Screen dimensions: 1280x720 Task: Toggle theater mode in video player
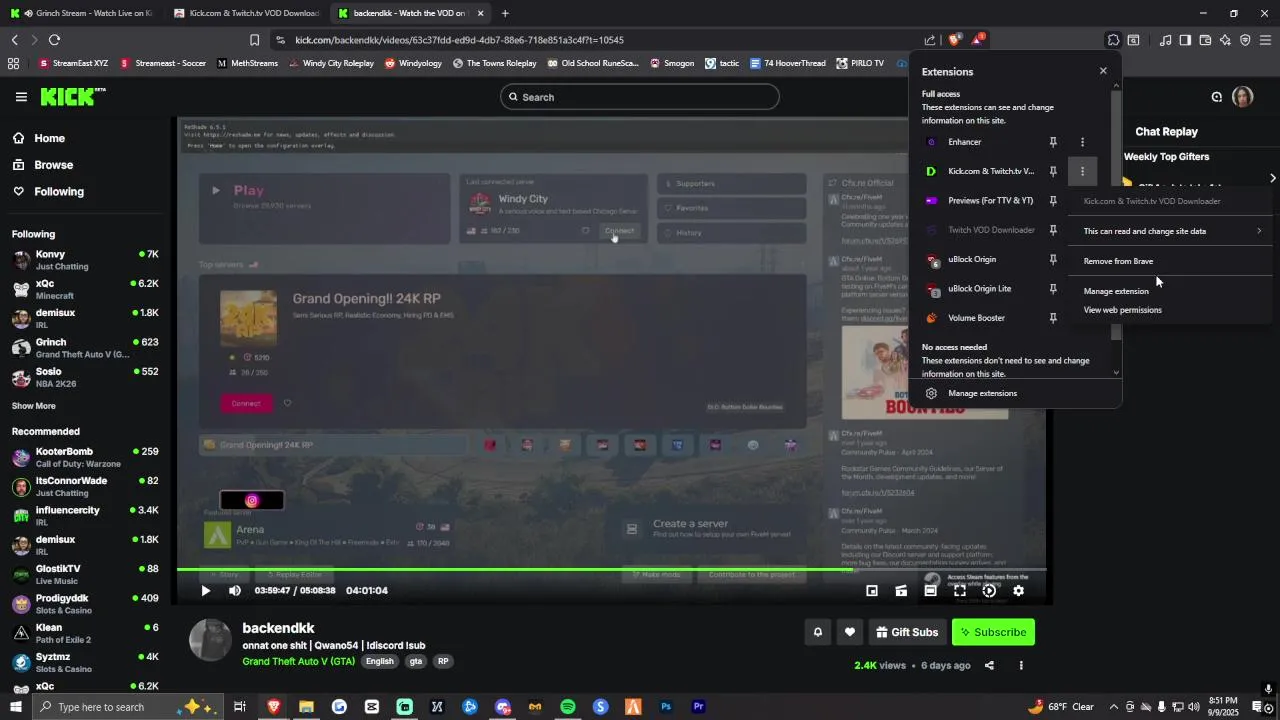930,591
